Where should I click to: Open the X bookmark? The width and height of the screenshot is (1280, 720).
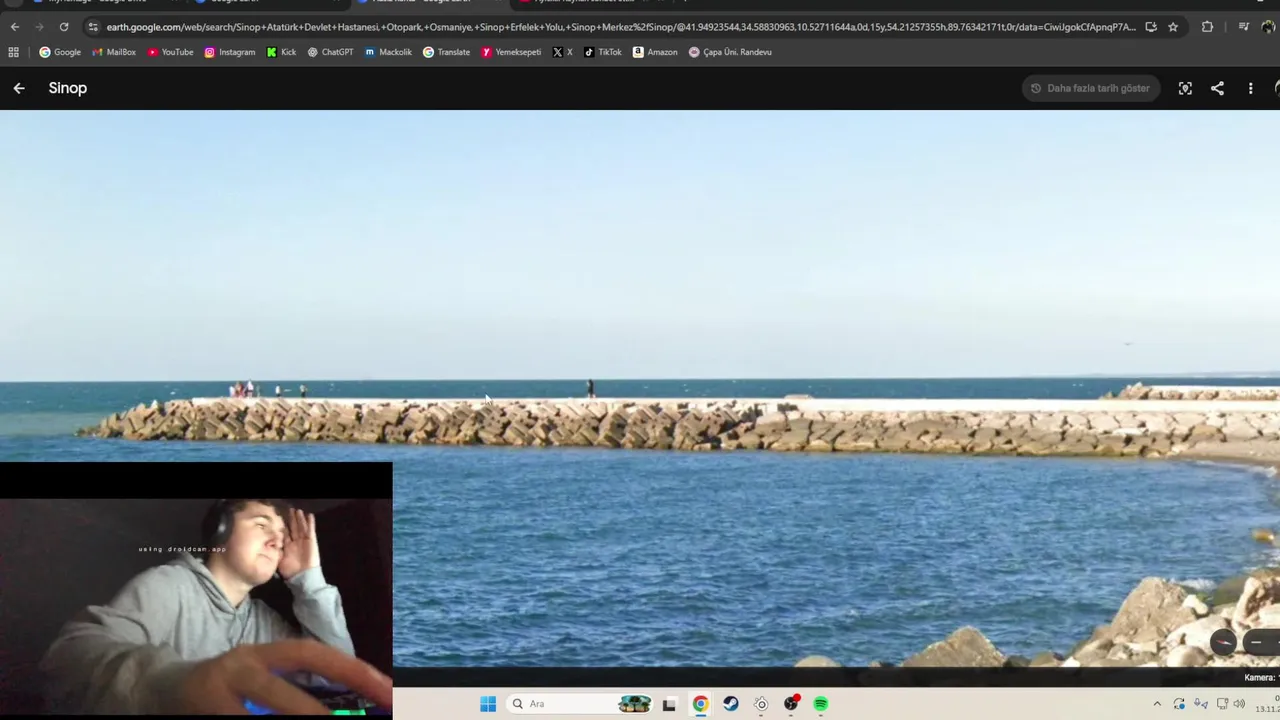[563, 52]
